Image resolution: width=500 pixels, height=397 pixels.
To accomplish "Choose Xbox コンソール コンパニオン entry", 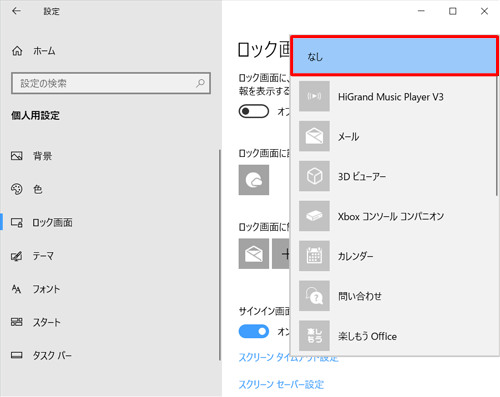I will (394, 216).
